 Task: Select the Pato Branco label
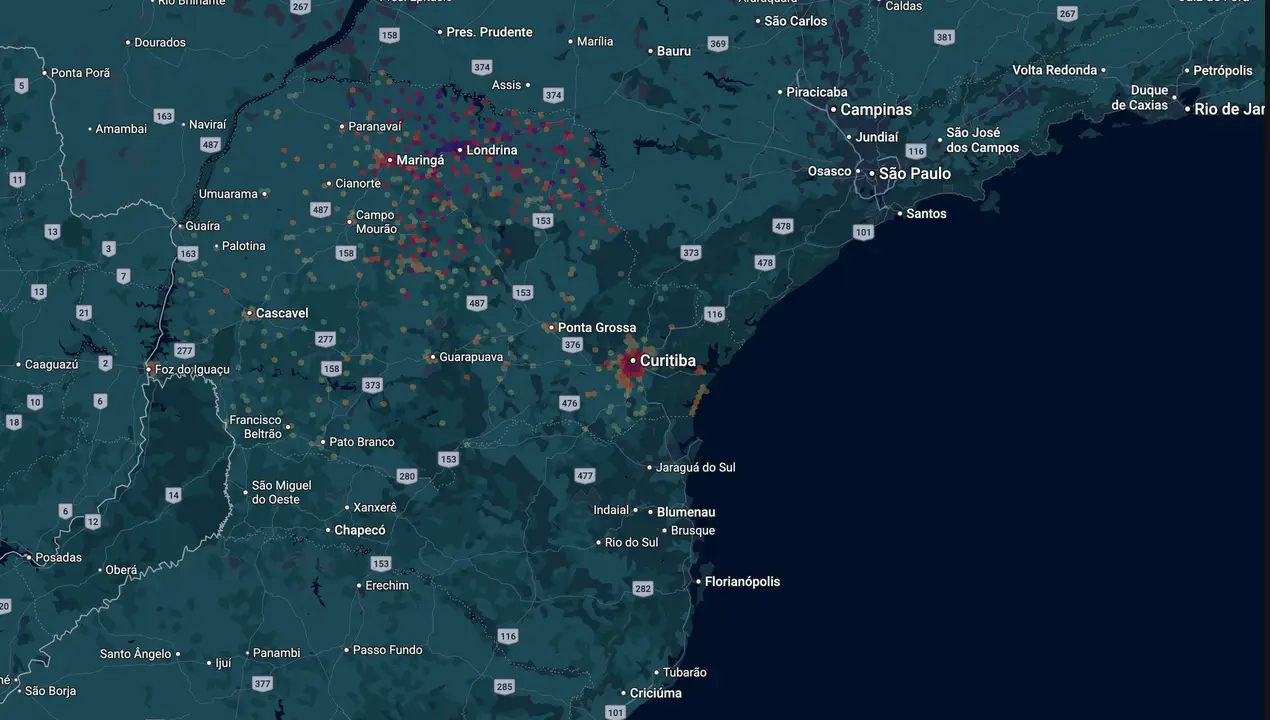pyautogui.click(x=362, y=442)
